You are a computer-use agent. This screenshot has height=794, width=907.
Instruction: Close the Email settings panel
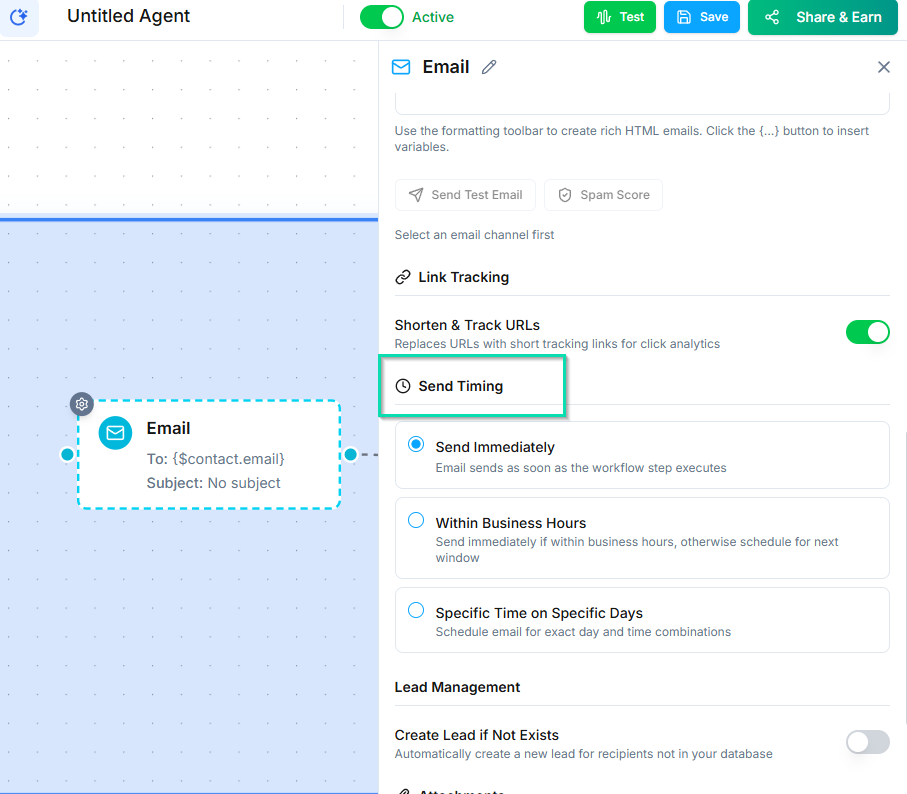(883, 67)
